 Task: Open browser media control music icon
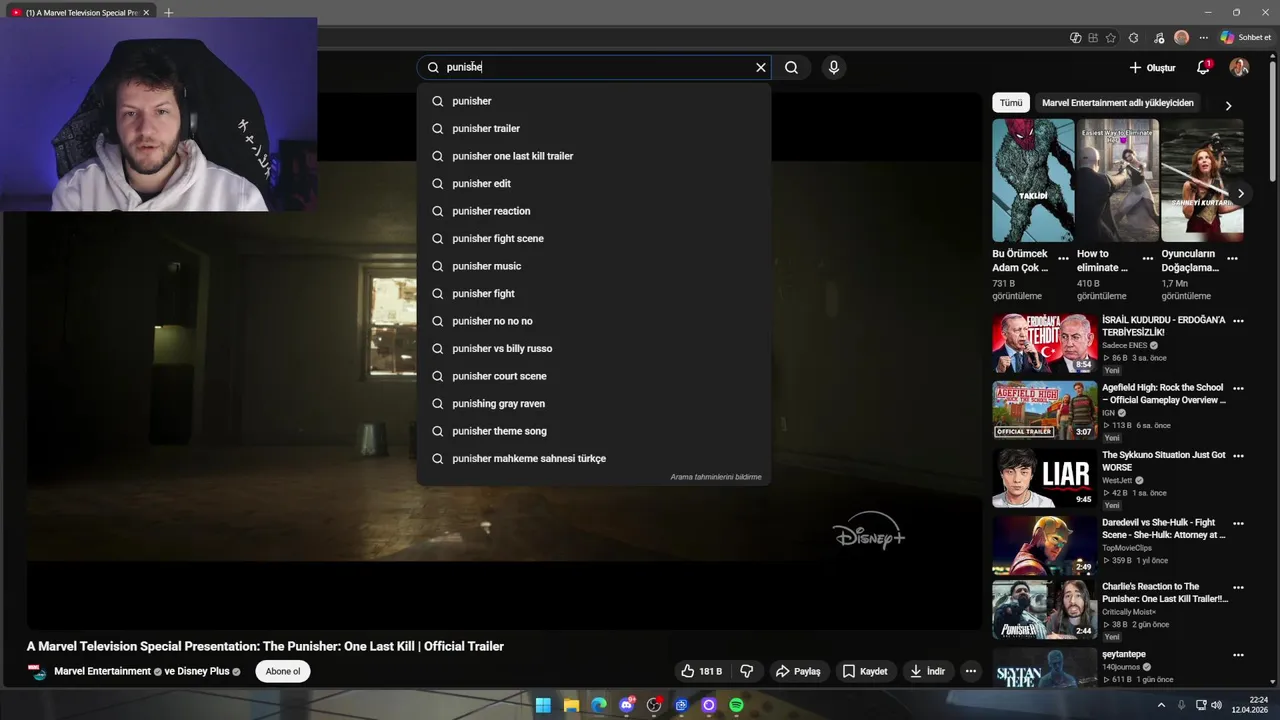pyautogui.click(x=1158, y=38)
